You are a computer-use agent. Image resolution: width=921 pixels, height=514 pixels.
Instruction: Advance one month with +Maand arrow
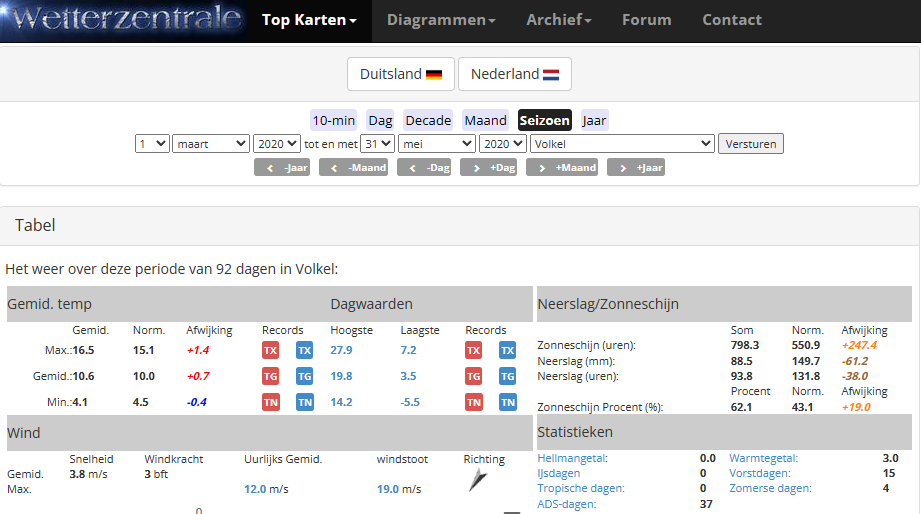[x=562, y=167]
